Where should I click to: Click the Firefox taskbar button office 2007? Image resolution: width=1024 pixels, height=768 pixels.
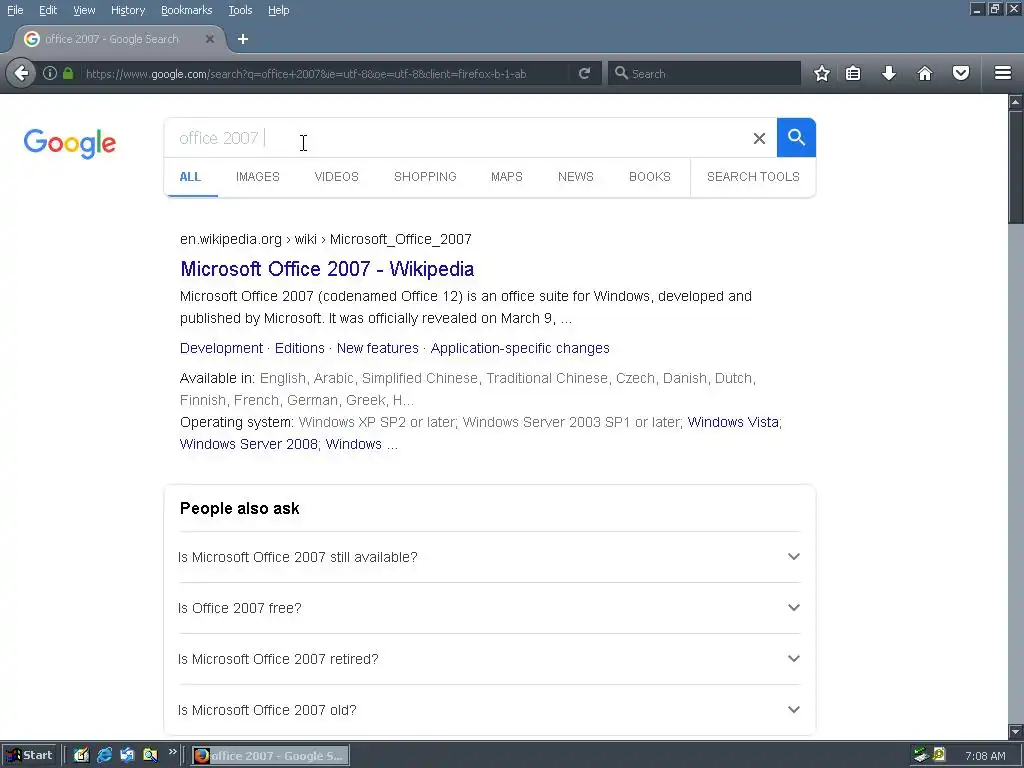[x=270, y=756]
